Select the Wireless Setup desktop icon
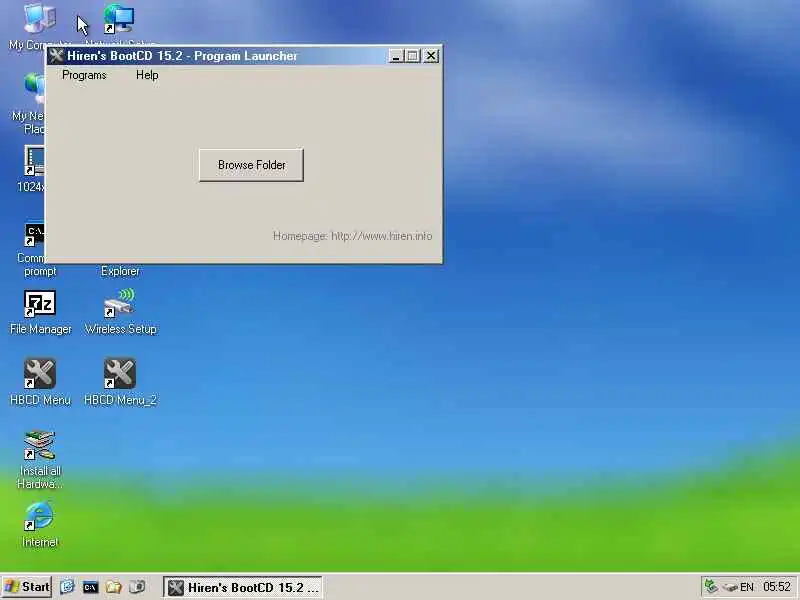This screenshot has height=600, width=800. tap(120, 312)
